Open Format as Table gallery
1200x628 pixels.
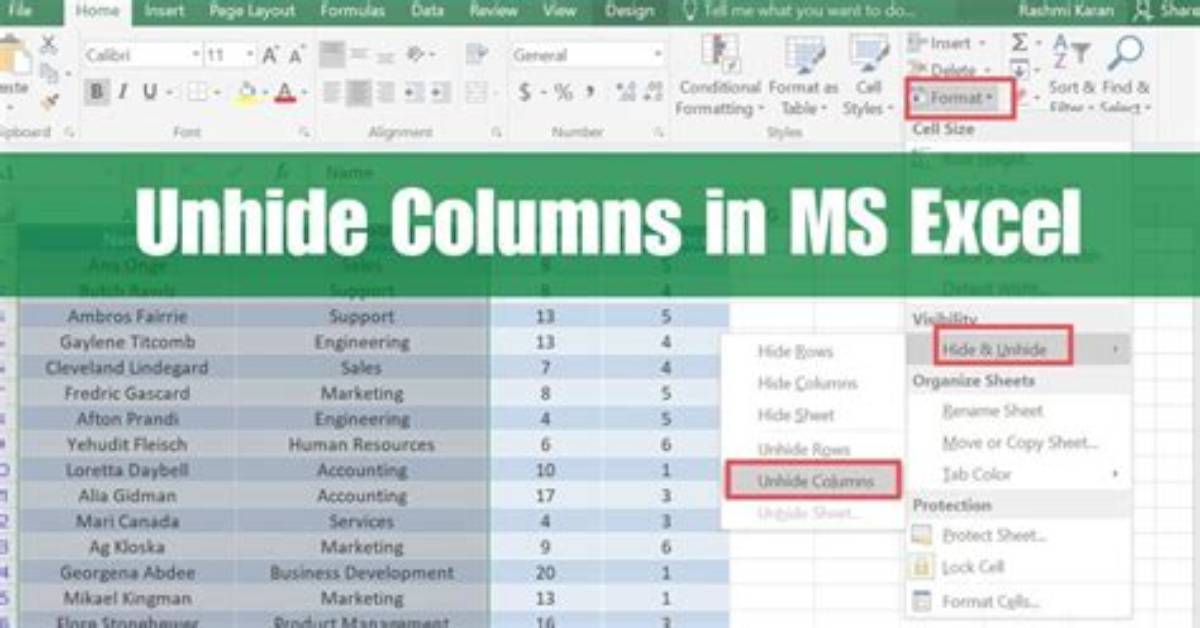(803, 75)
